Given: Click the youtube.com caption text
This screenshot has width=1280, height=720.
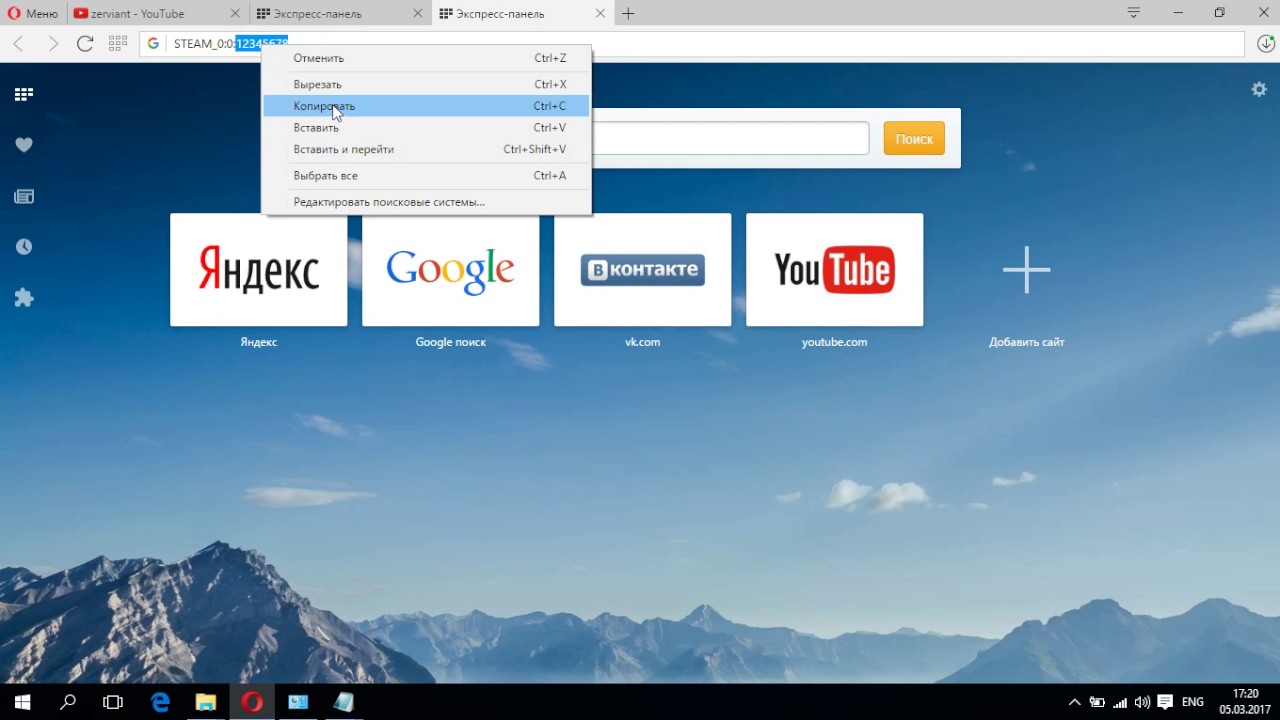Looking at the screenshot, I should tap(835, 342).
